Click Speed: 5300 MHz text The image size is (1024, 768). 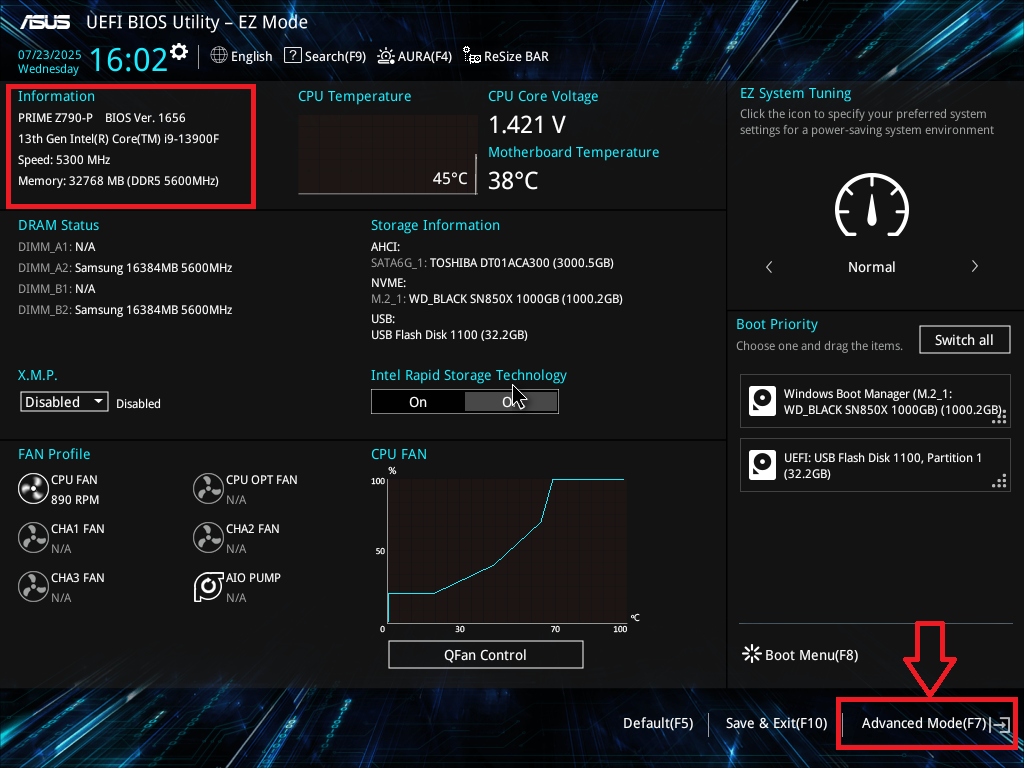[x=64, y=159]
